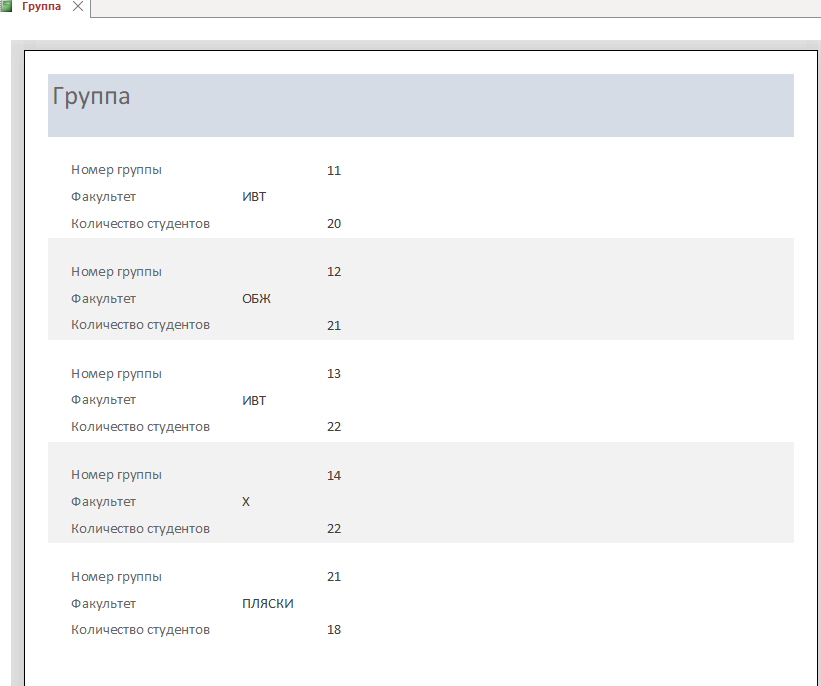821x686 pixels.
Task: Click Номер группы label beside 14
Action: (x=116, y=475)
